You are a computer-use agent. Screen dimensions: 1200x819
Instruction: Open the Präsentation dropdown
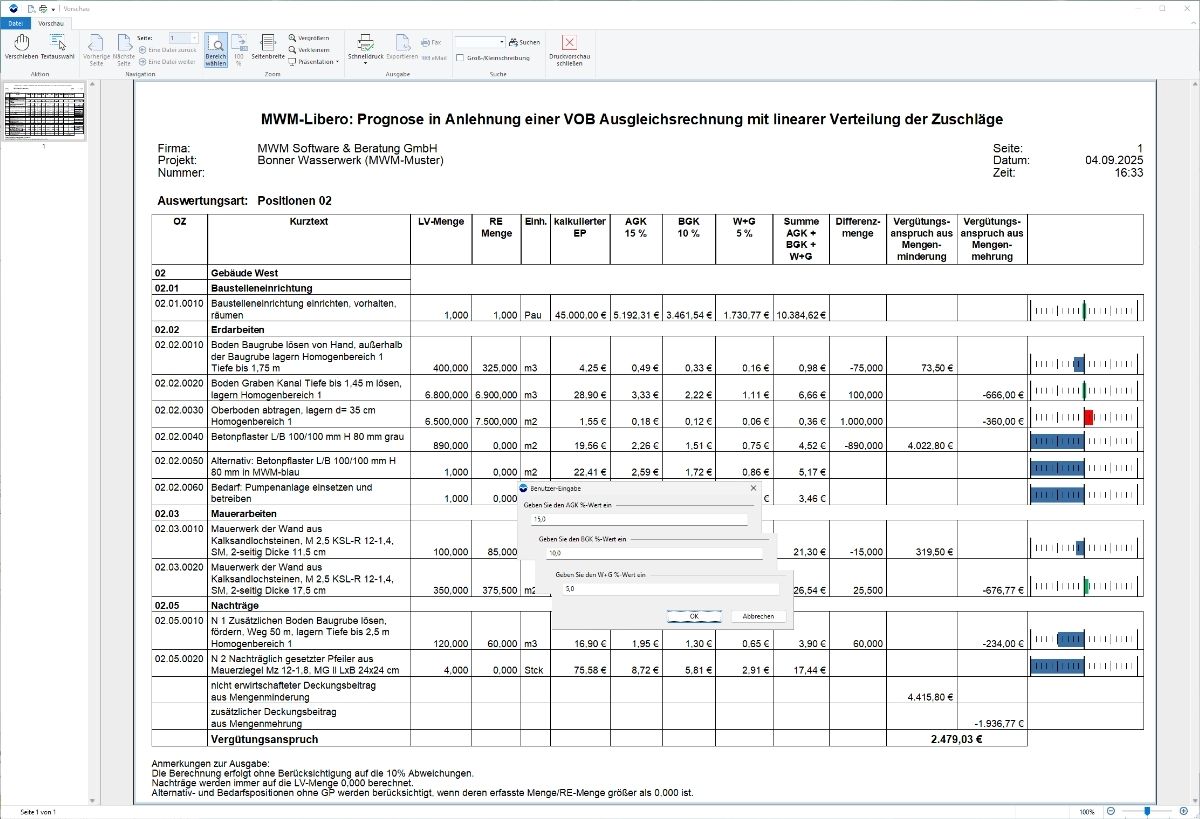click(313, 61)
